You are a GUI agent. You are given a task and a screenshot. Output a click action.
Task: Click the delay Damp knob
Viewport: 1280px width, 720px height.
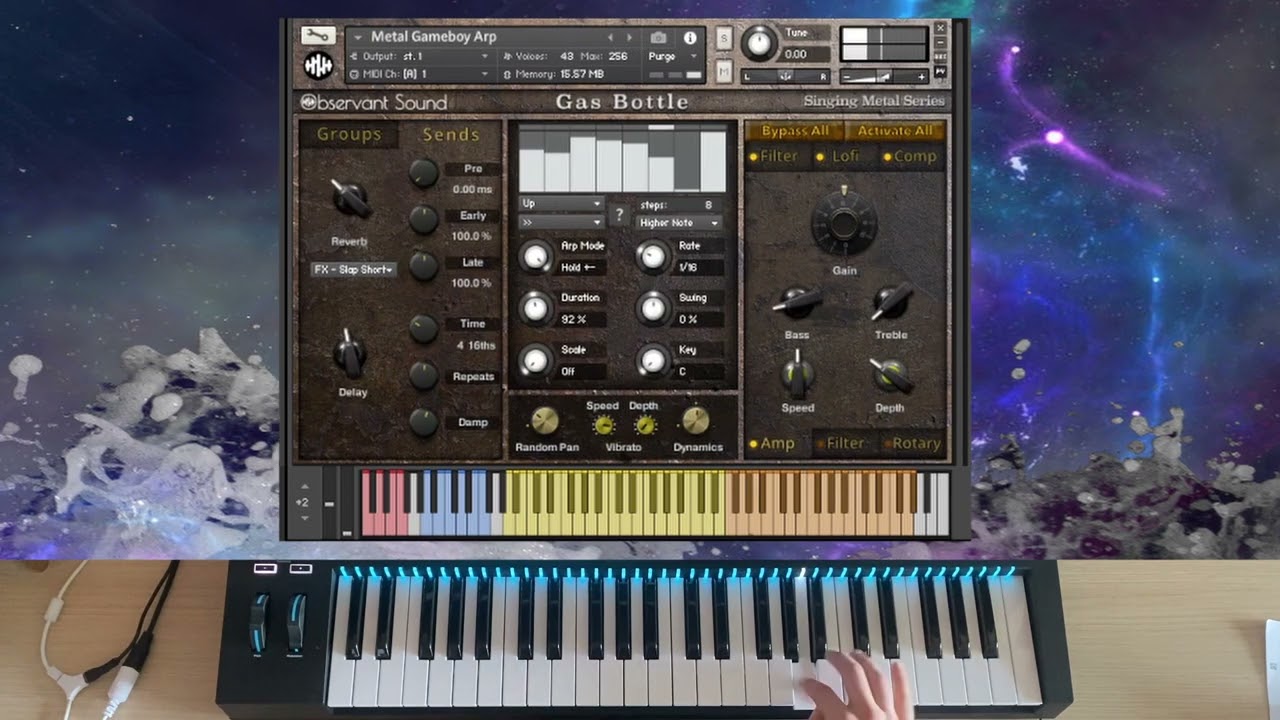[424, 422]
